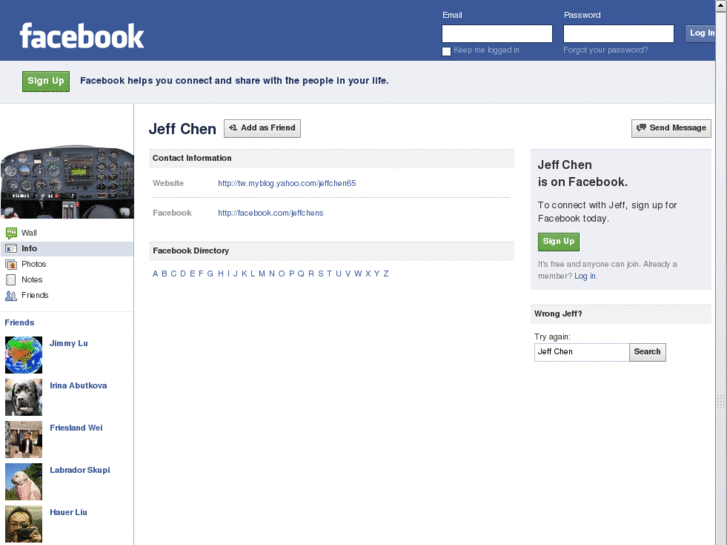
Task: Click the Wall speech-bubble icon
Action: pyautogui.click(x=11, y=233)
